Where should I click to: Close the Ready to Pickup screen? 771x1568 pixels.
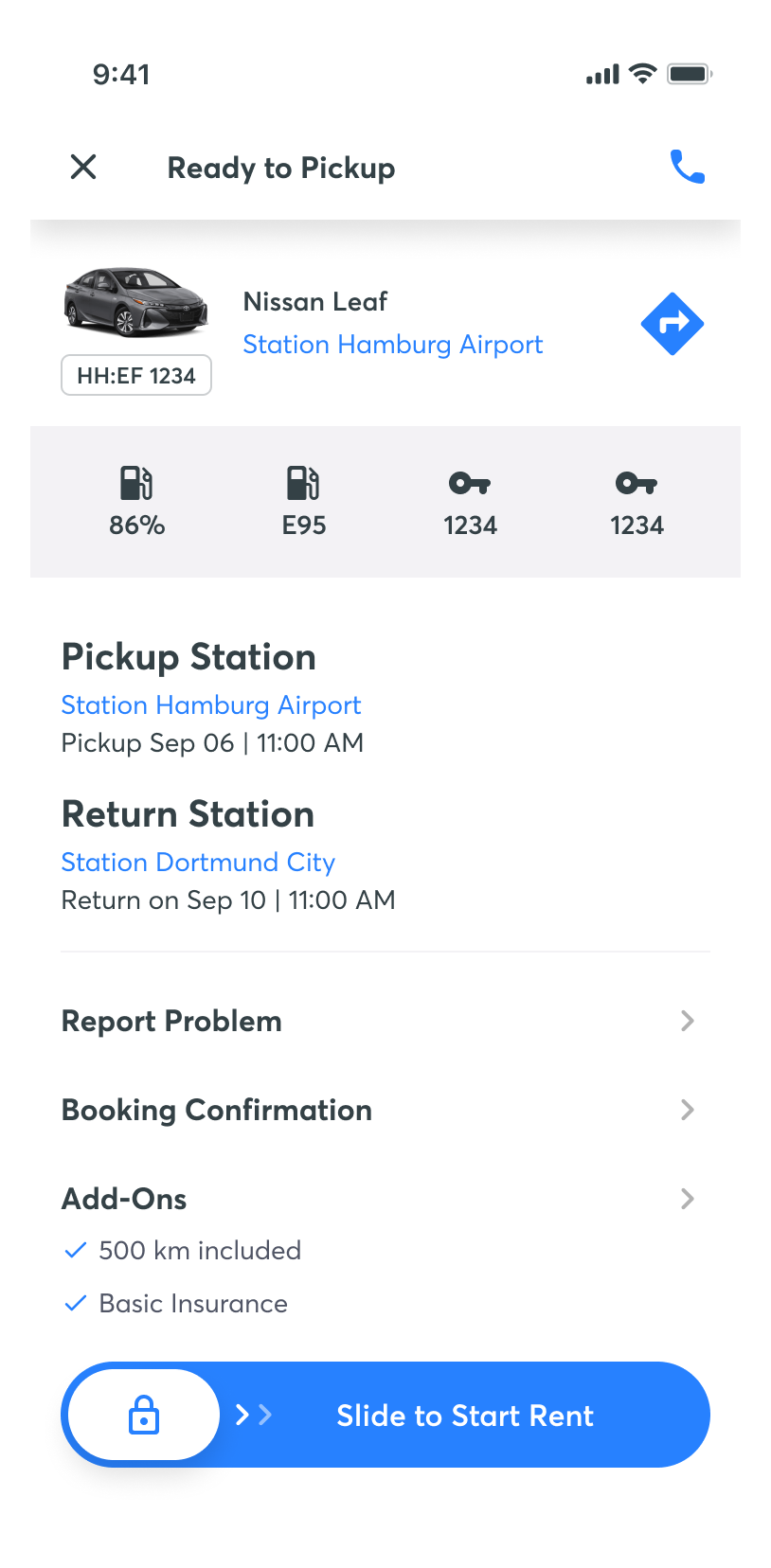[83, 167]
